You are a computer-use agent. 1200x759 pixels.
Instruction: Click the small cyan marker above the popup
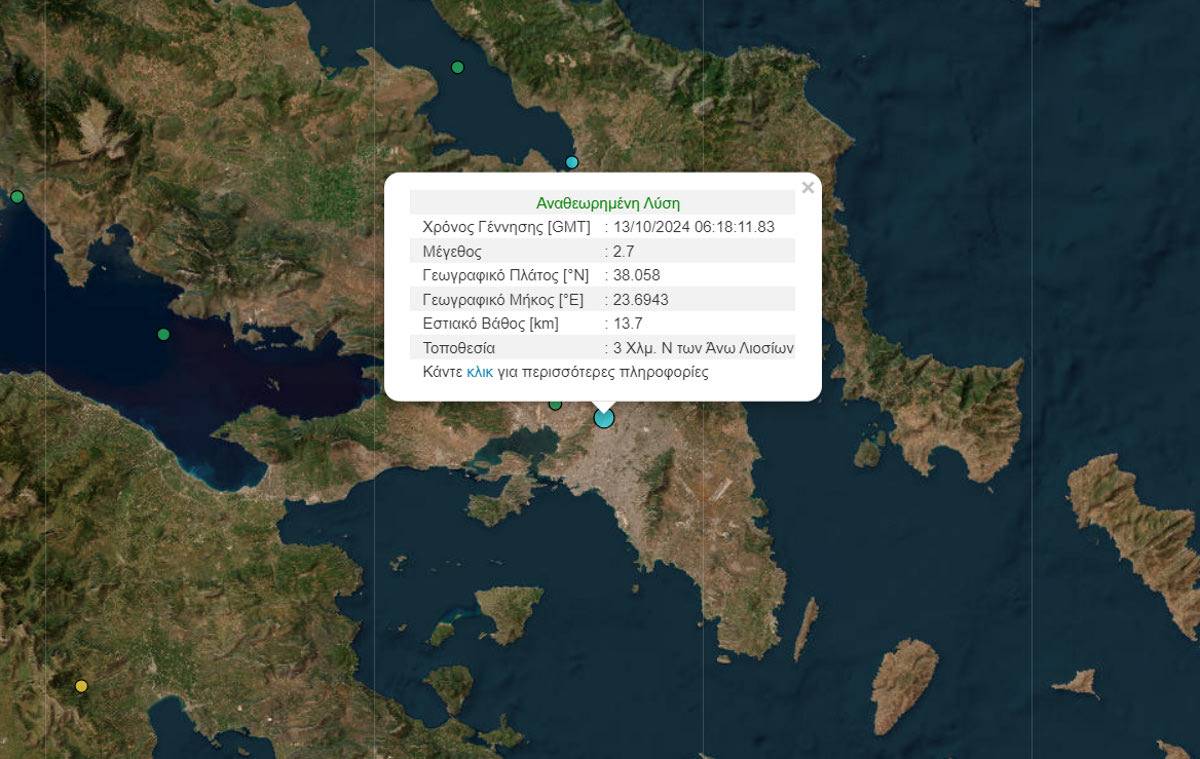pos(572,162)
